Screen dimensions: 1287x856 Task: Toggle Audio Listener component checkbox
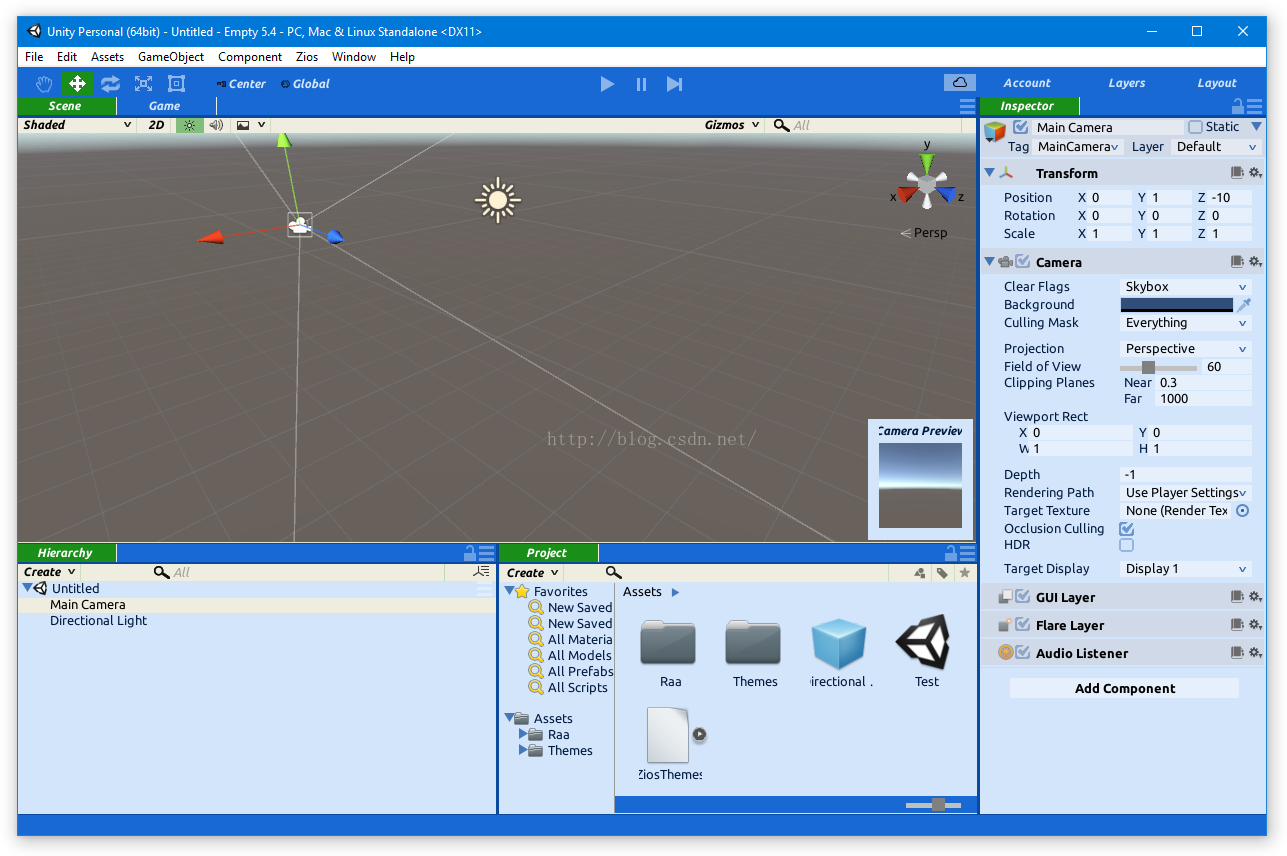1022,653
